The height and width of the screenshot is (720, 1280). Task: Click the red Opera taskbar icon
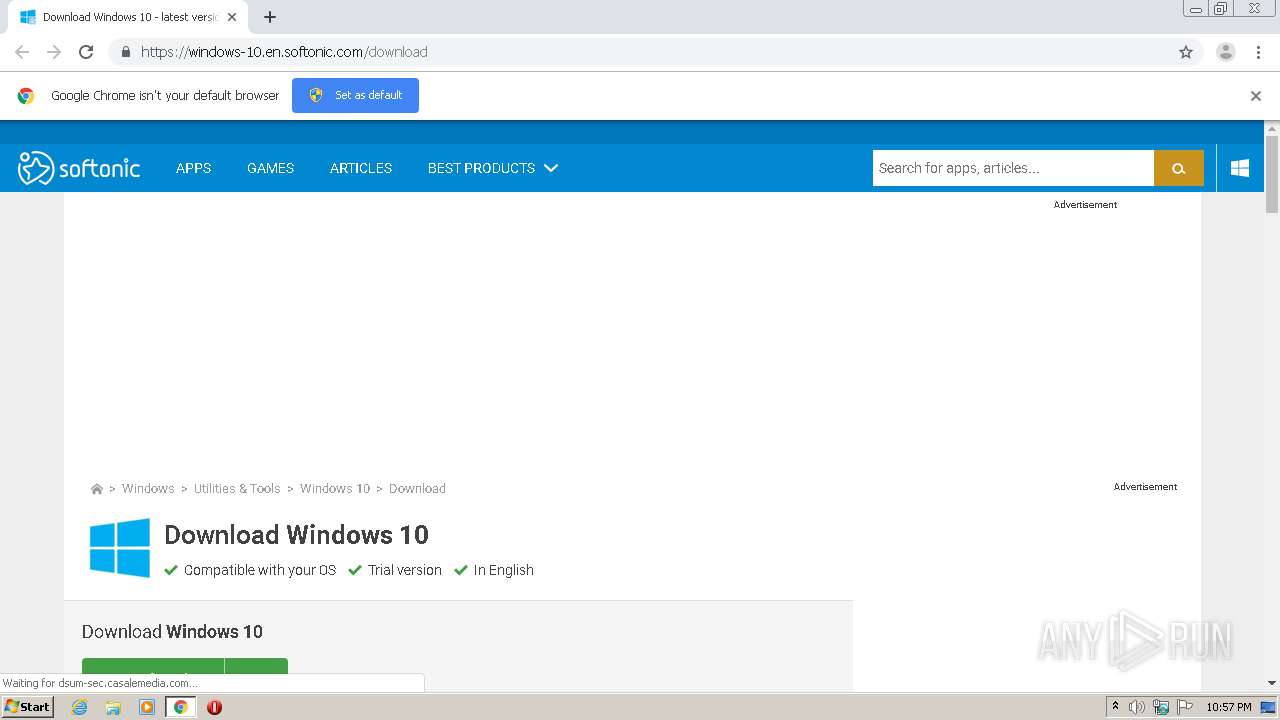point(214,707)
